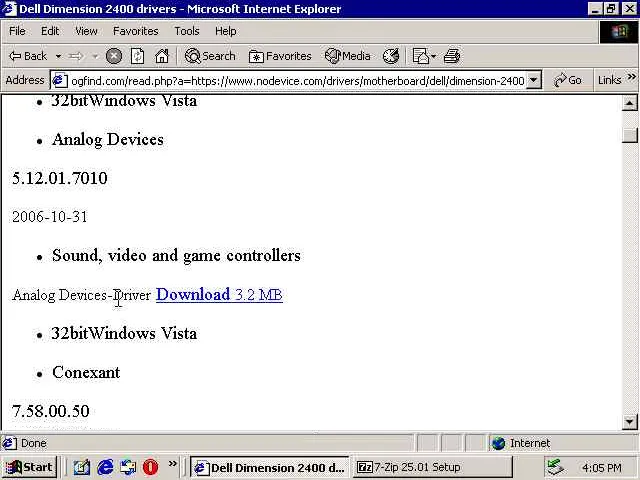Click '32bitWindows Vista' below the Download link
Screen dimensions: 640x480
coord(124,333)
